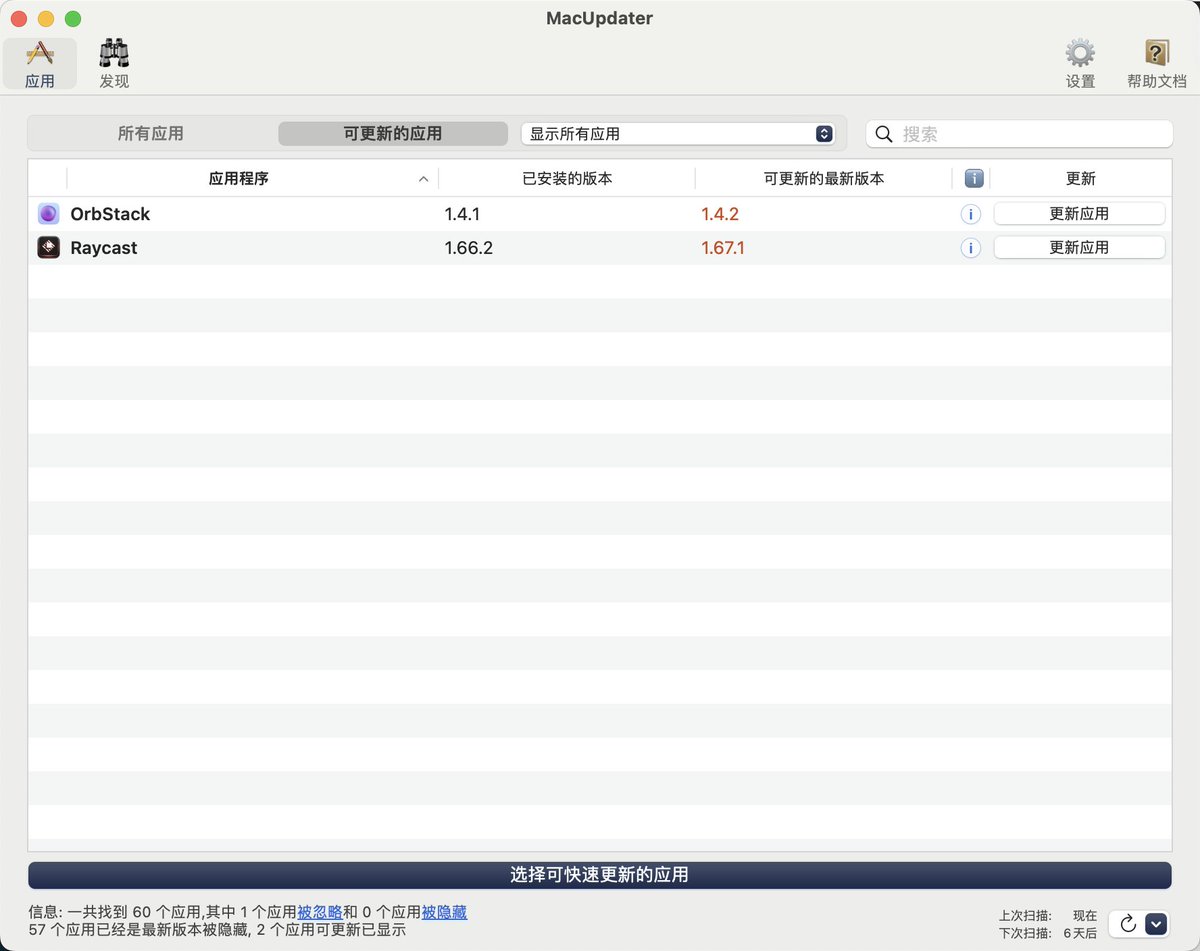1200x951 pixels.
Task: Open 帮助文档 help book icon
Action: coord(1156,64)
